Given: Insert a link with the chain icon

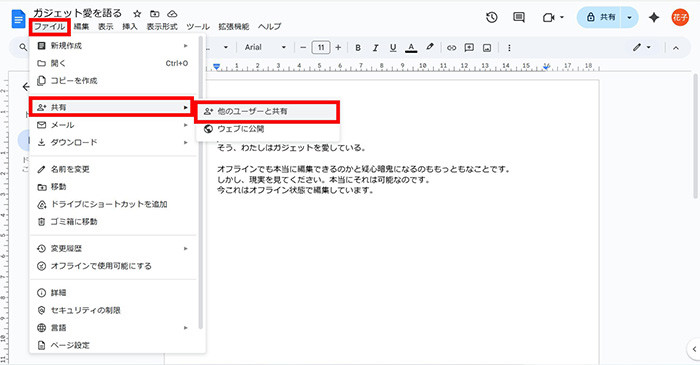Looking at the screenshot, I should (451, 47).
